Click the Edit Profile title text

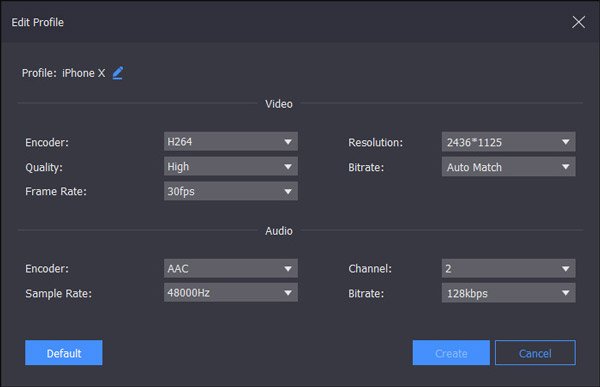38,22
